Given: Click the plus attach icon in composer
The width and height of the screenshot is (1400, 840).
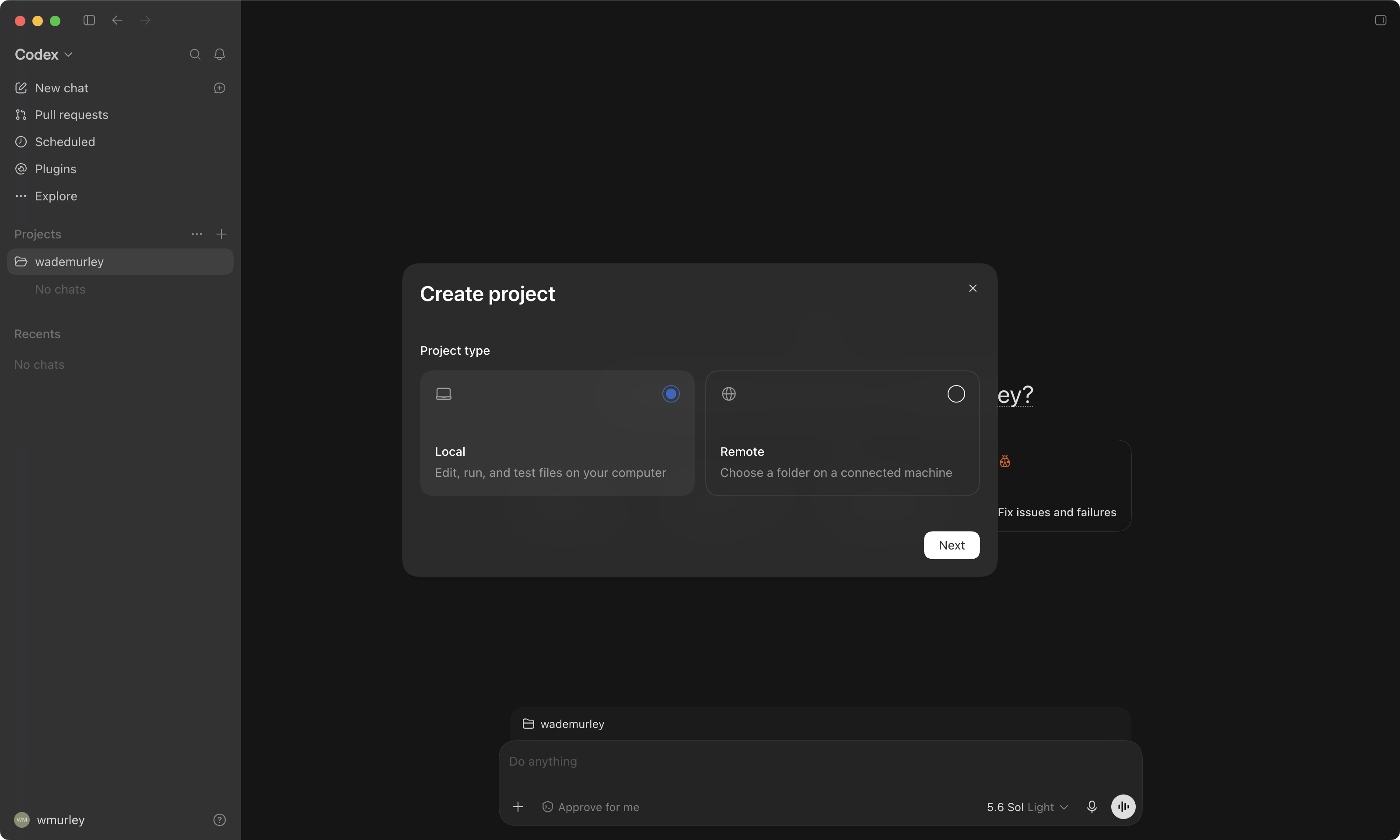Looking at the screenshot, I should pyautogui.click(x=518, y=807).
